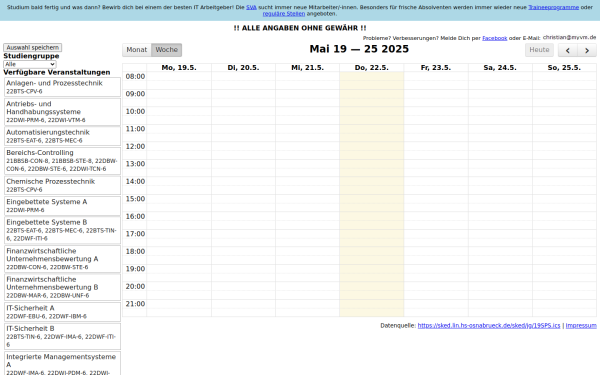Click the Do, 22.5. column header
Screen dimensions: 600x375
(372, 68)
